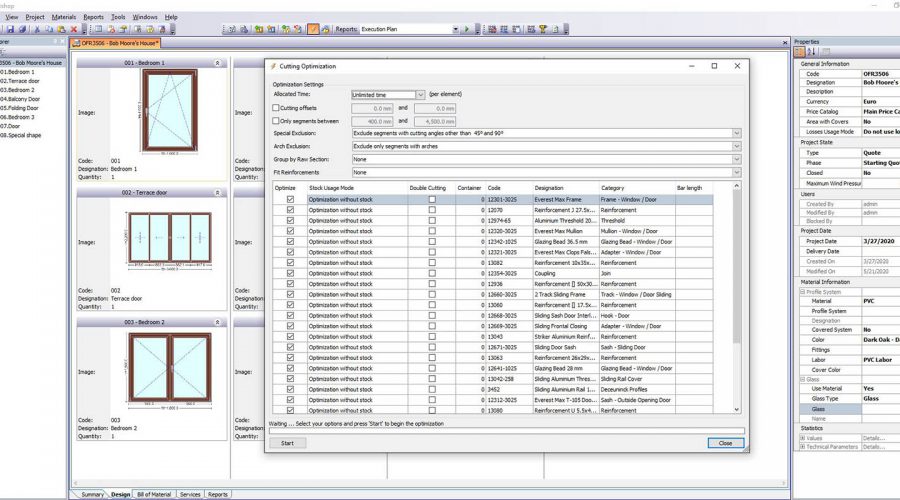Open the Windows menu
Image resolution: width=900 pixels, height=500 pixels.
(145, 17)
